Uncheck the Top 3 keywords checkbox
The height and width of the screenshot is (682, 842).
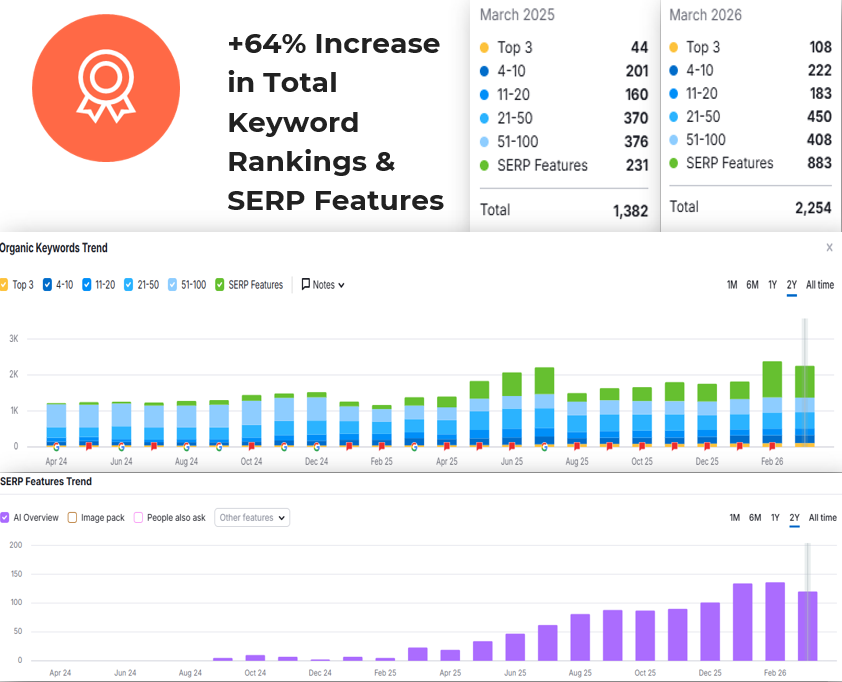point(4,285)
